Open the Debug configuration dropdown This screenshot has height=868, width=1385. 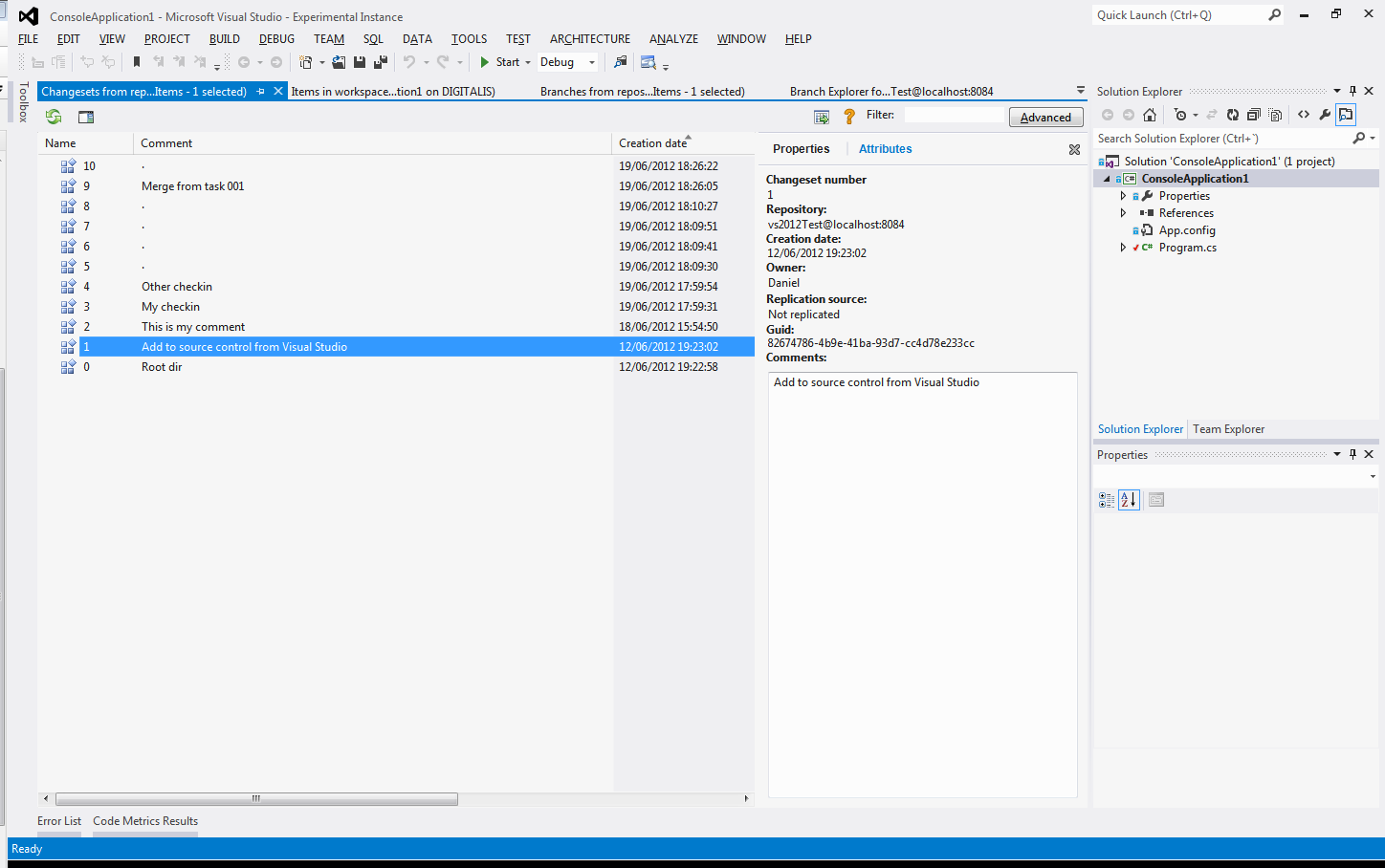591,61
